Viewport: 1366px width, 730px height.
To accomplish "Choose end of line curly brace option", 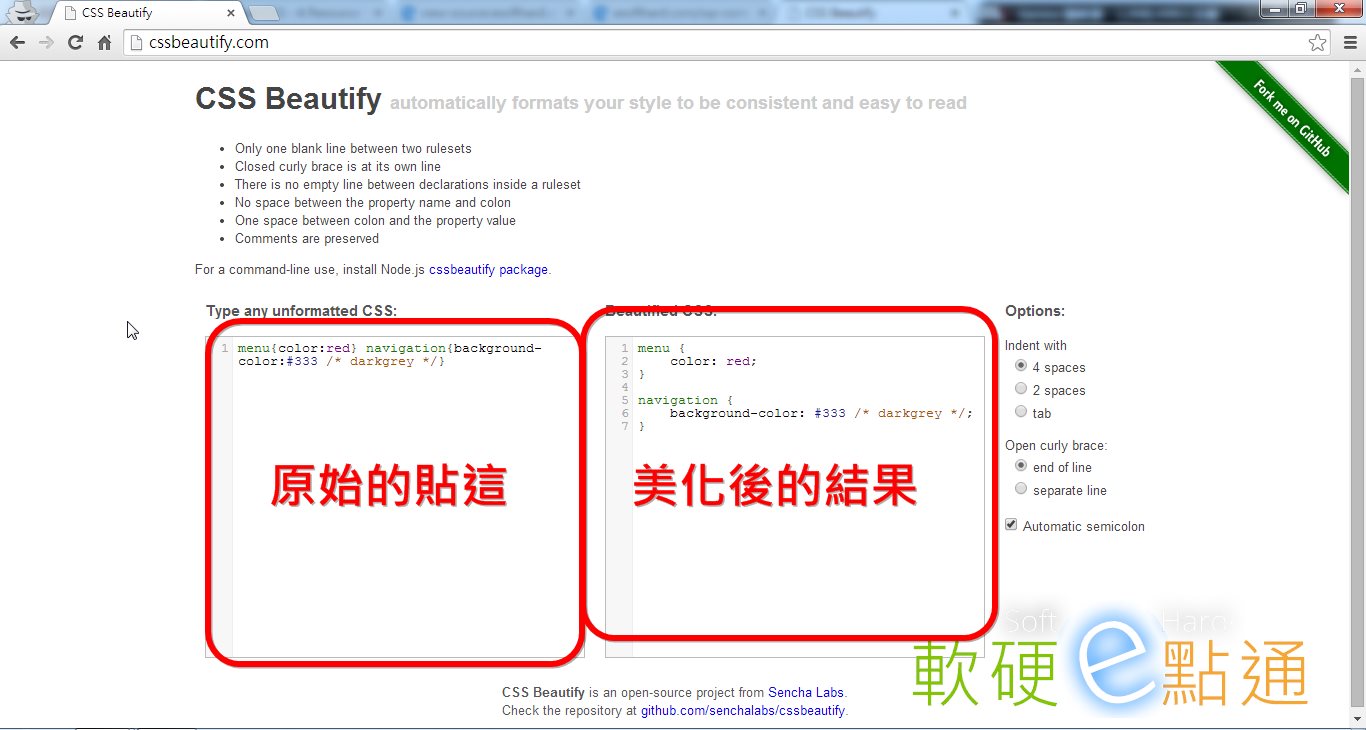I will [1021, 466].
